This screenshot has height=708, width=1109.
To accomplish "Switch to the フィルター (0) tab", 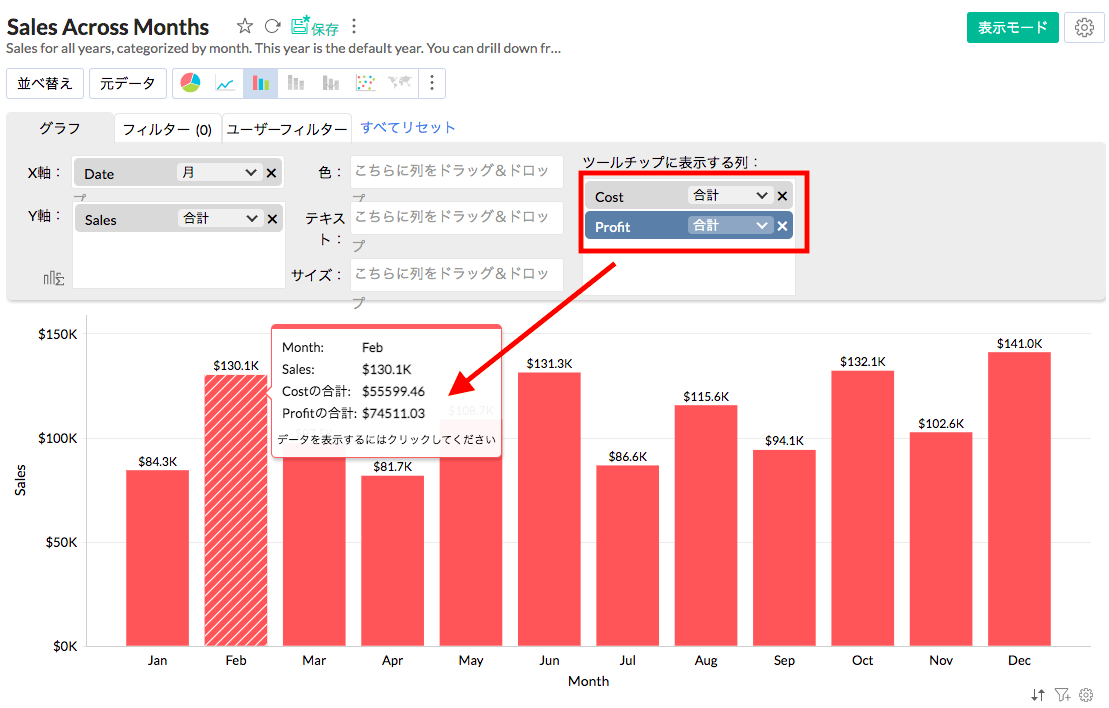I will point(167,129).
